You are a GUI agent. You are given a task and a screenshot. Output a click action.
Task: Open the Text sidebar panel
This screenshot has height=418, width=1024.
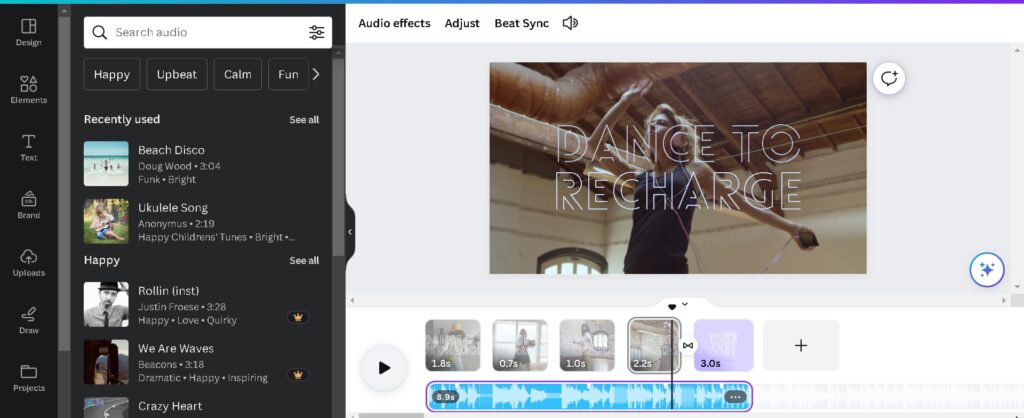click(29, 147)
